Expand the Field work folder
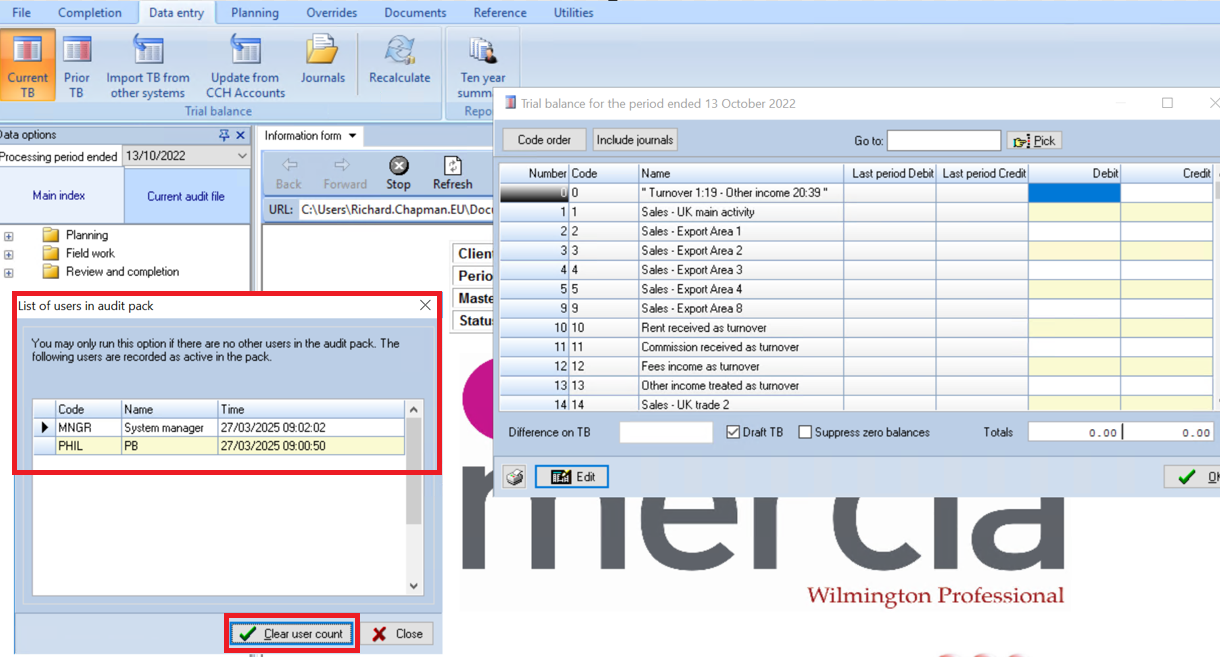Viewport: 1220px width, 662px height. pos(9,254)
